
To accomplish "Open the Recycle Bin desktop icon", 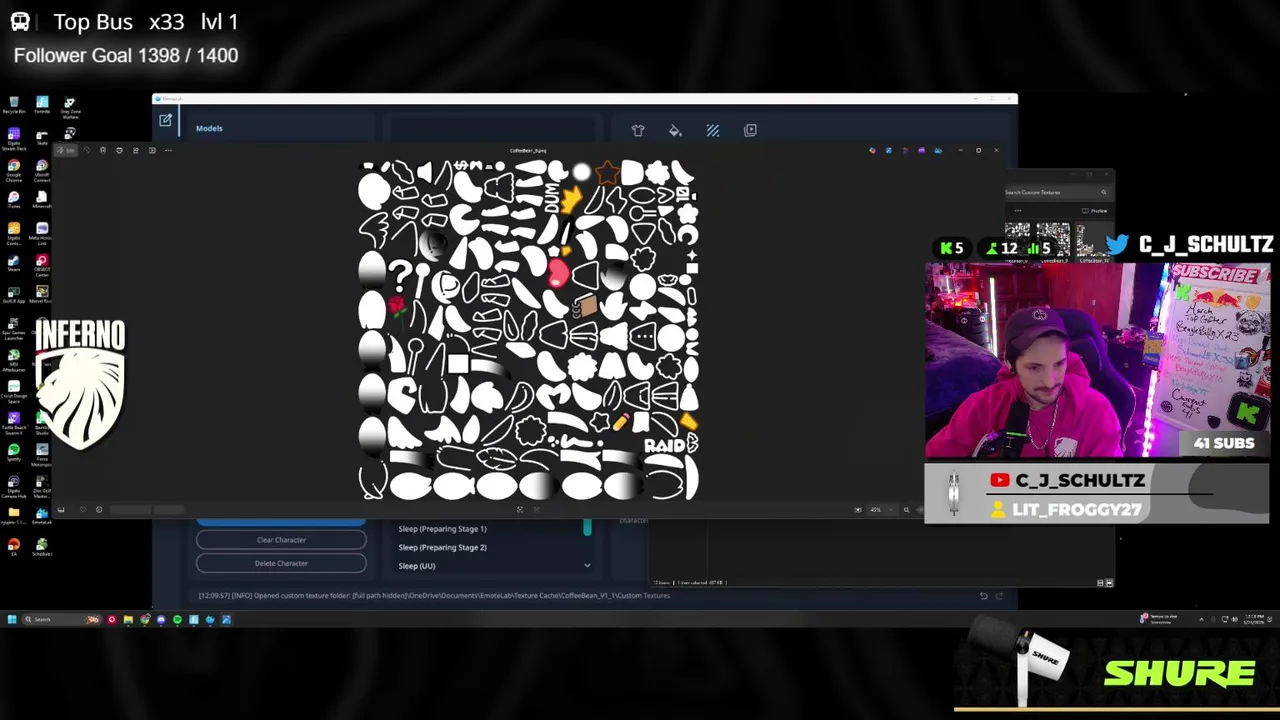I will pyautogui.click(x=14, y=105).
